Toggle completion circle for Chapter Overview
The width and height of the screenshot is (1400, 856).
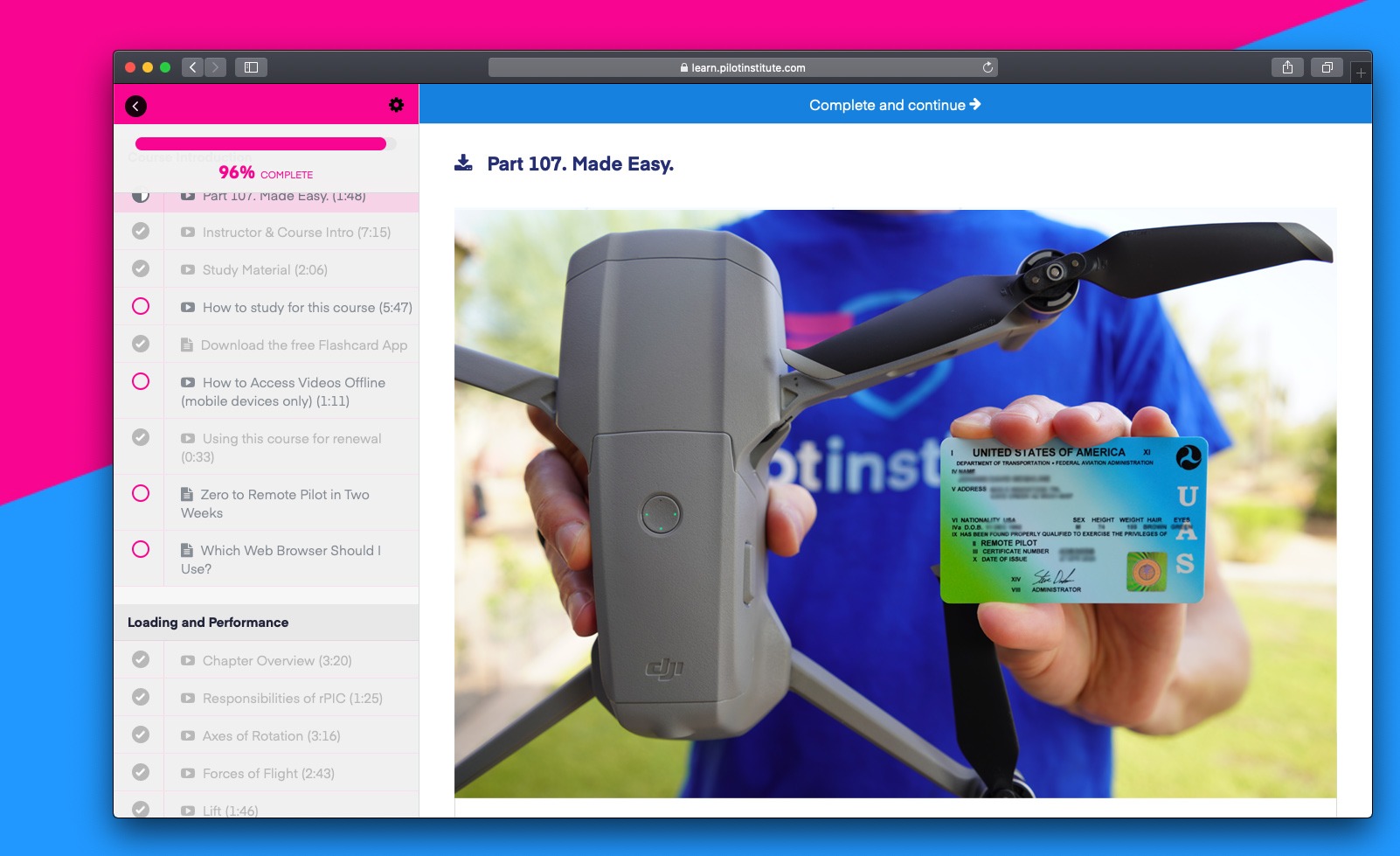(141, 659)
